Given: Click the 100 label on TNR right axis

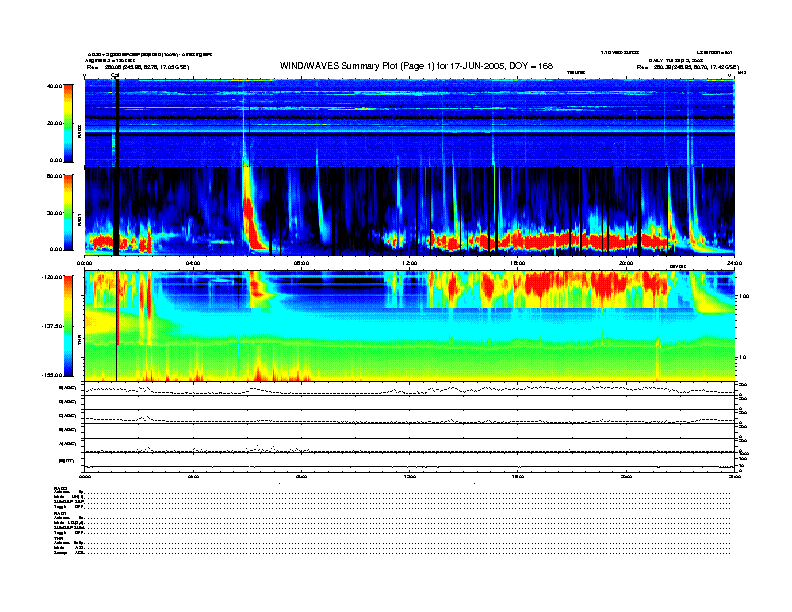Looking at the screenshot, I should (x=744, y=296).
